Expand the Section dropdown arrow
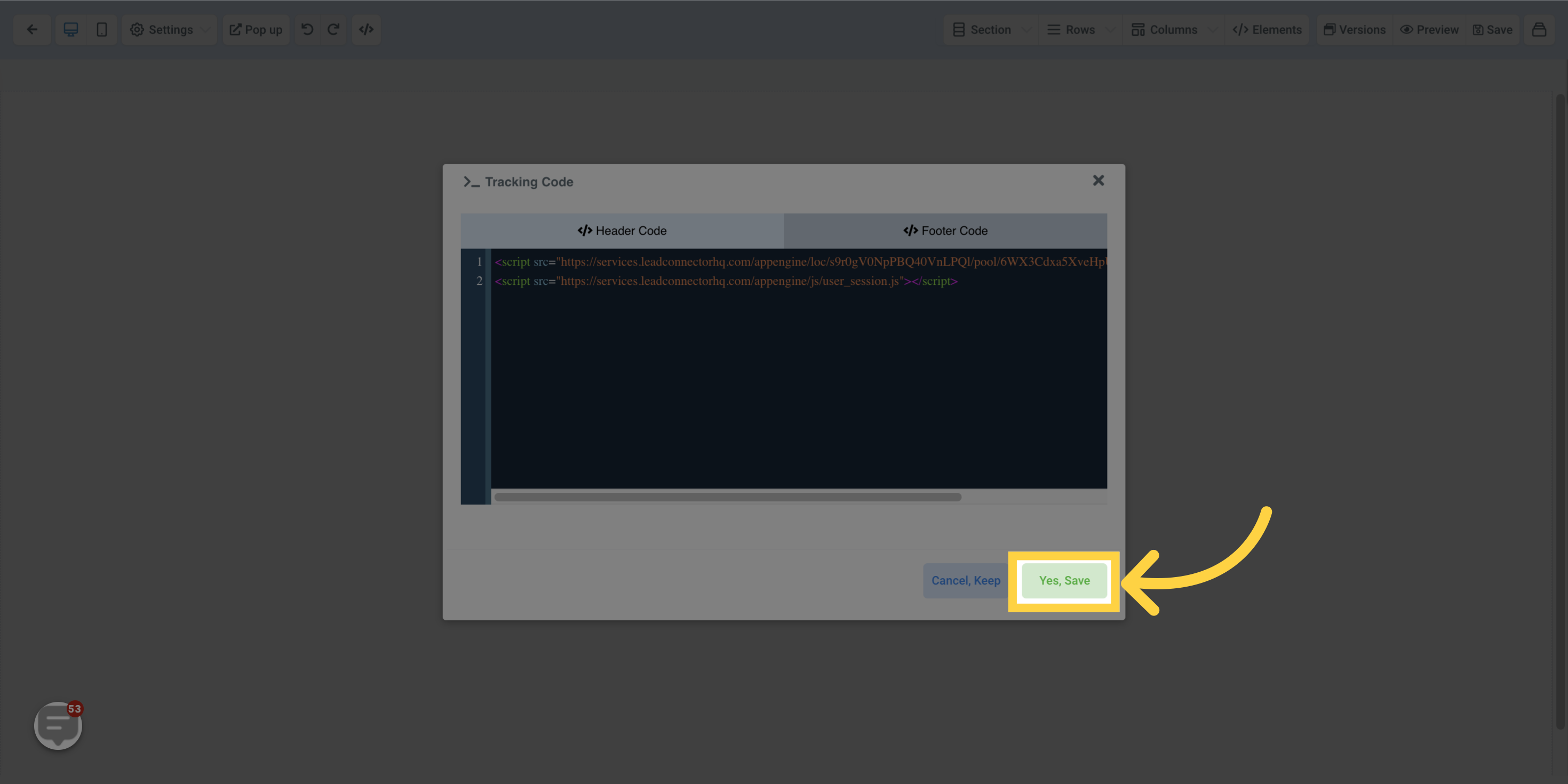The width and height of the screenshot is (1568, 784). (x=1027, y=29)
